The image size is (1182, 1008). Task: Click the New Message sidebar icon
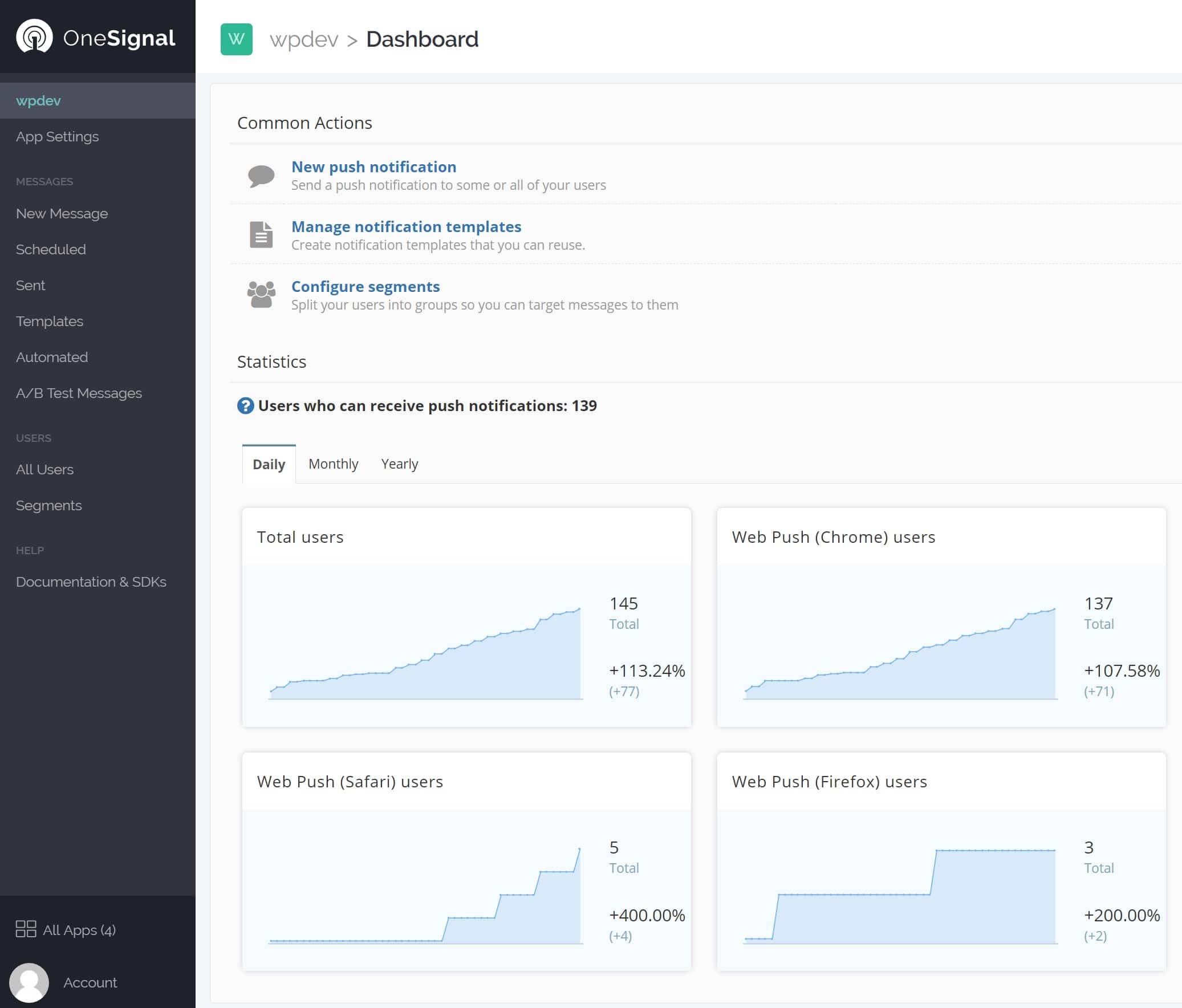click(62, 213)
